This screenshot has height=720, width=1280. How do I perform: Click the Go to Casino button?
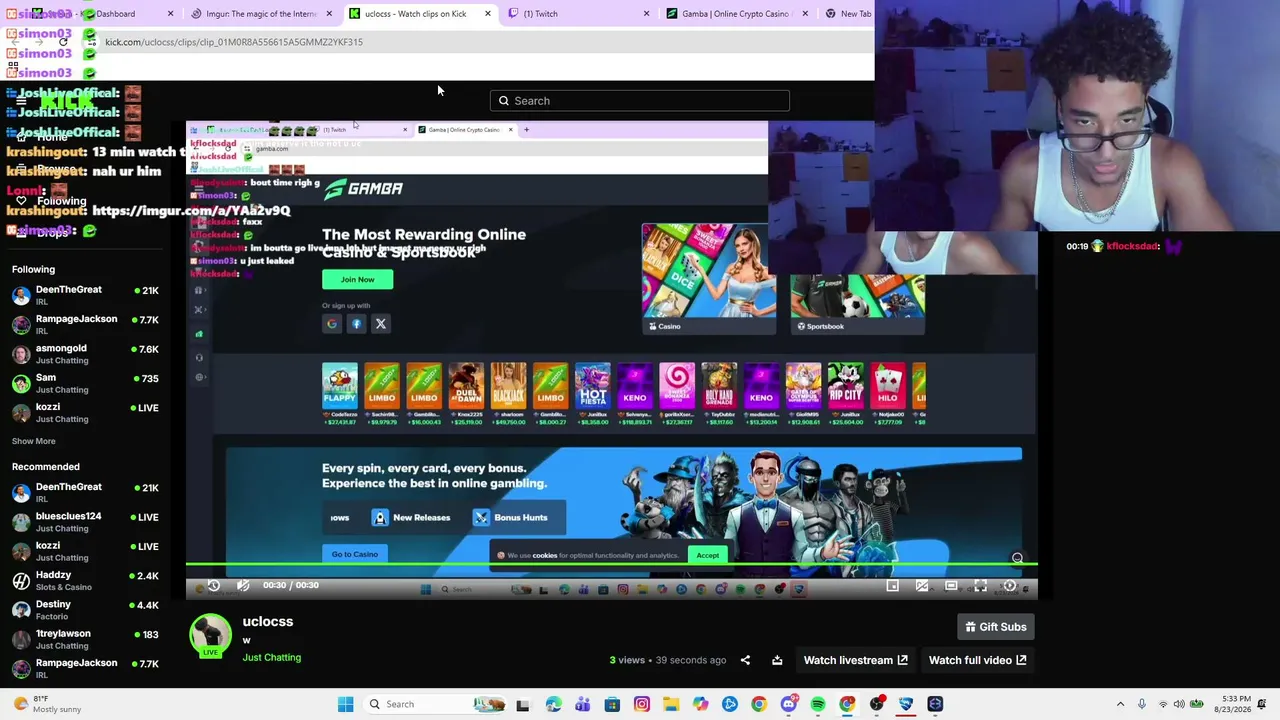(x=355, y=554)
